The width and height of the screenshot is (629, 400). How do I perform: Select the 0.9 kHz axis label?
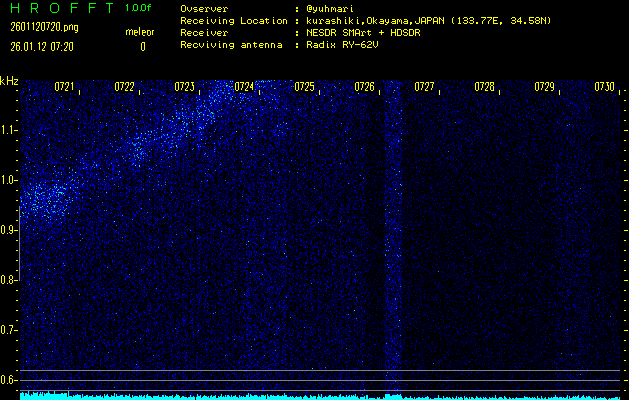[x=9, y=230]
